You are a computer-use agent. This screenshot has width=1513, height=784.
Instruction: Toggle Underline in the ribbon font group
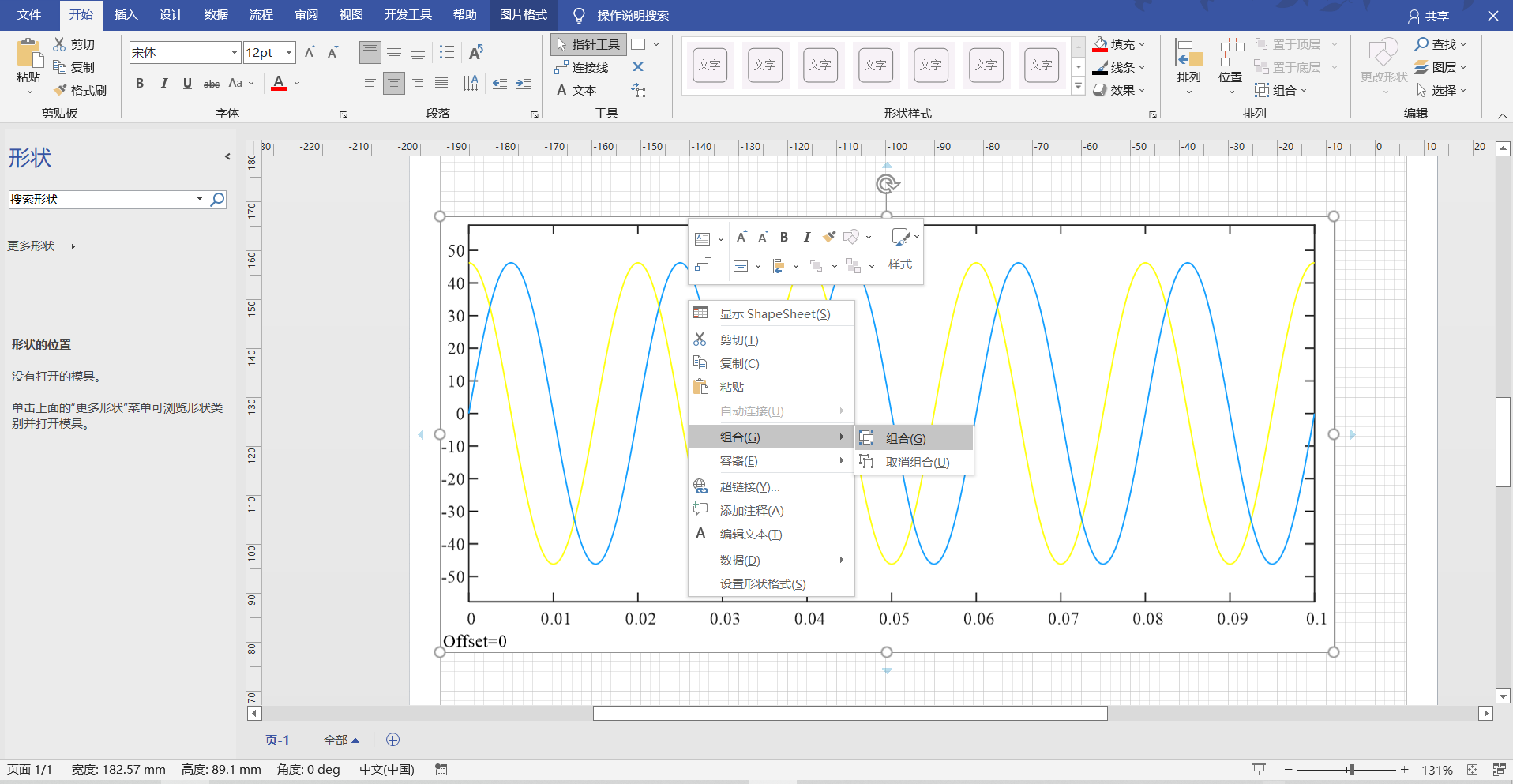(187, 83)
